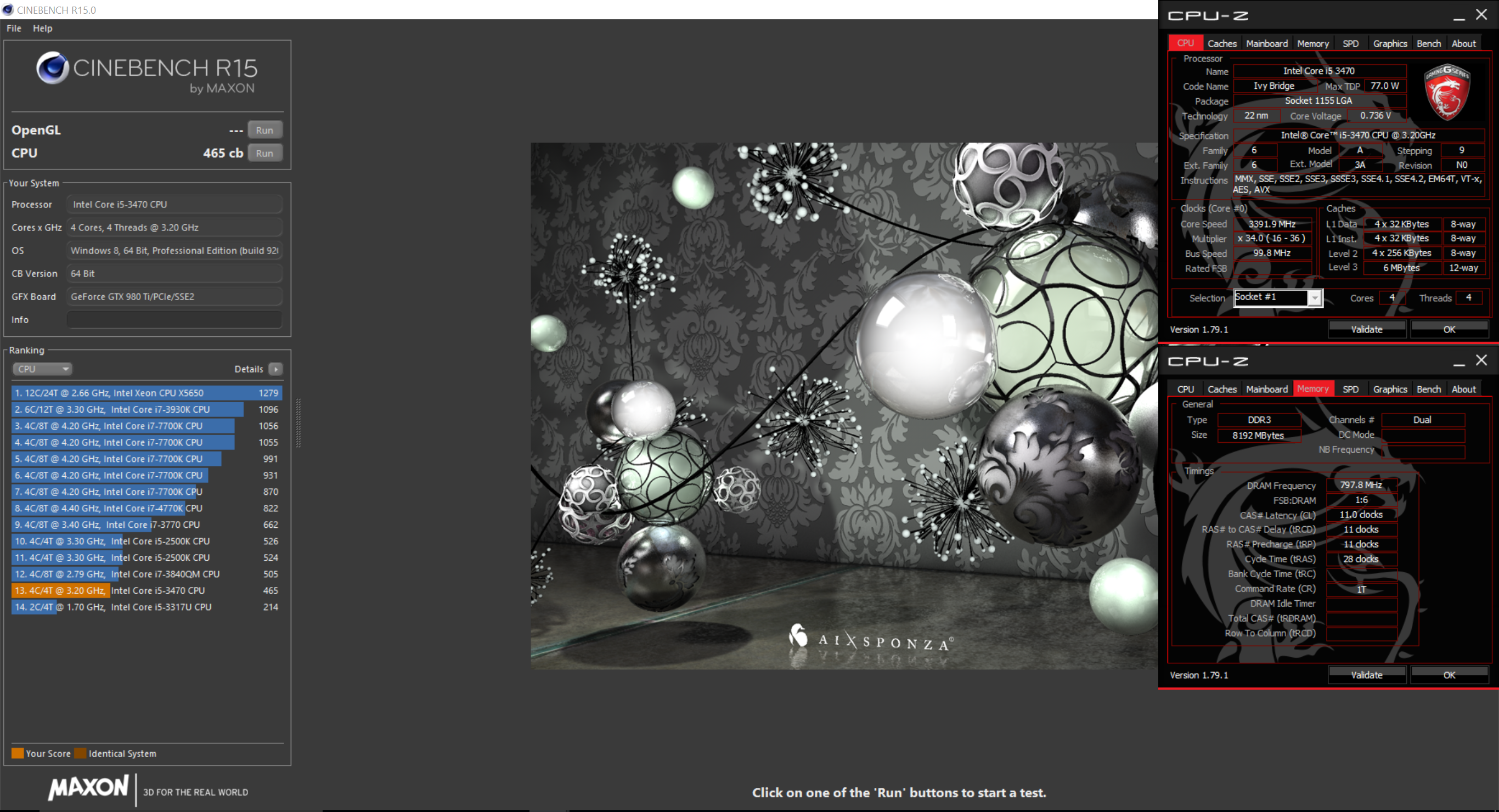Switch to SPD tab in upper CPU-Z

[x=1350, y=44]
